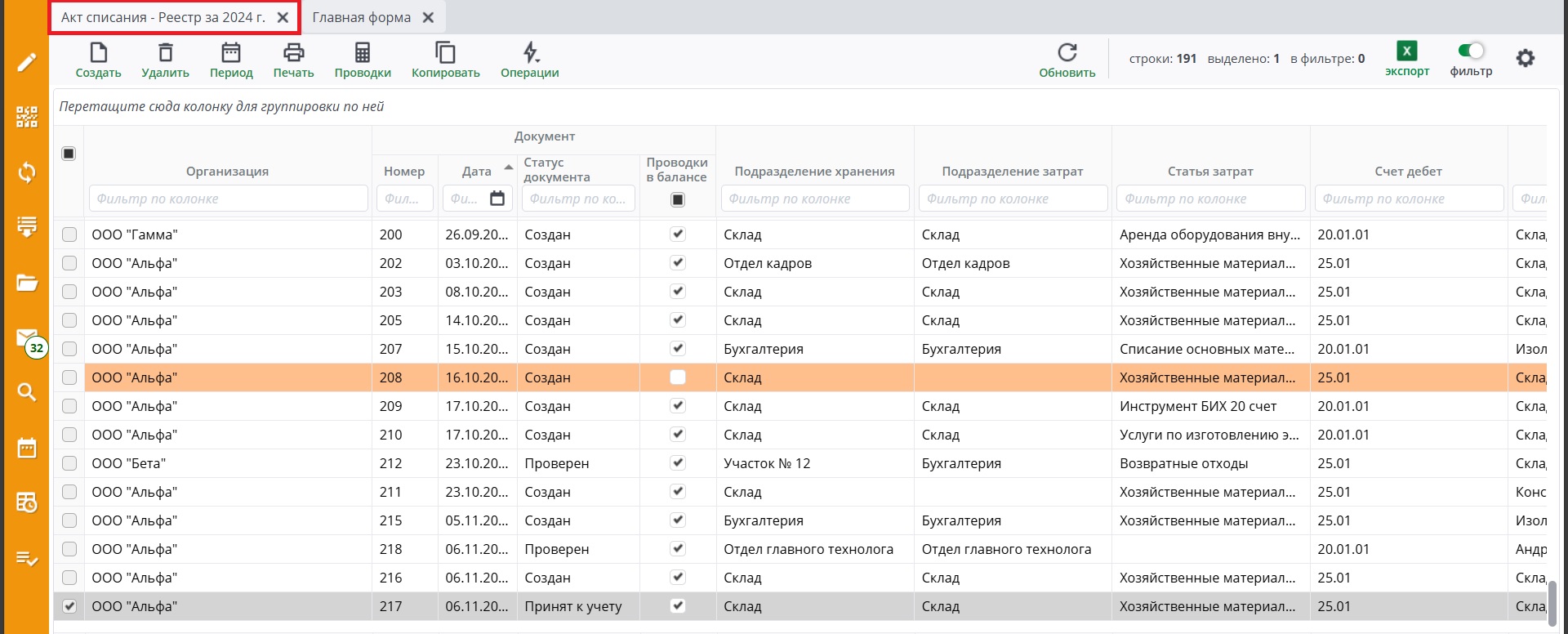Toggle the фильтр switch off
1568x634 pixels.
[x=1471, y=51]
